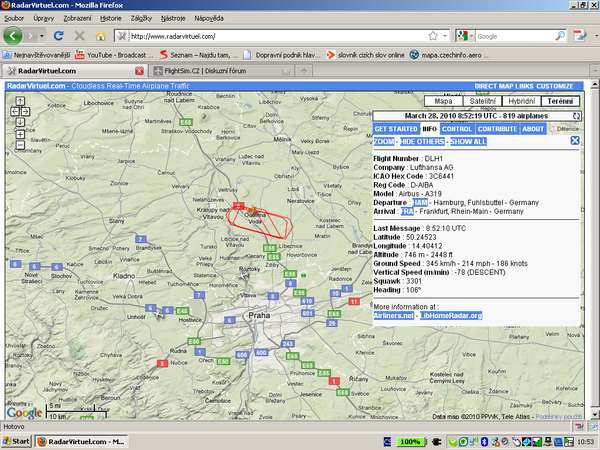Open the Záložky menu
Viewport: 600px width, 450px height.
coord(141,18)
